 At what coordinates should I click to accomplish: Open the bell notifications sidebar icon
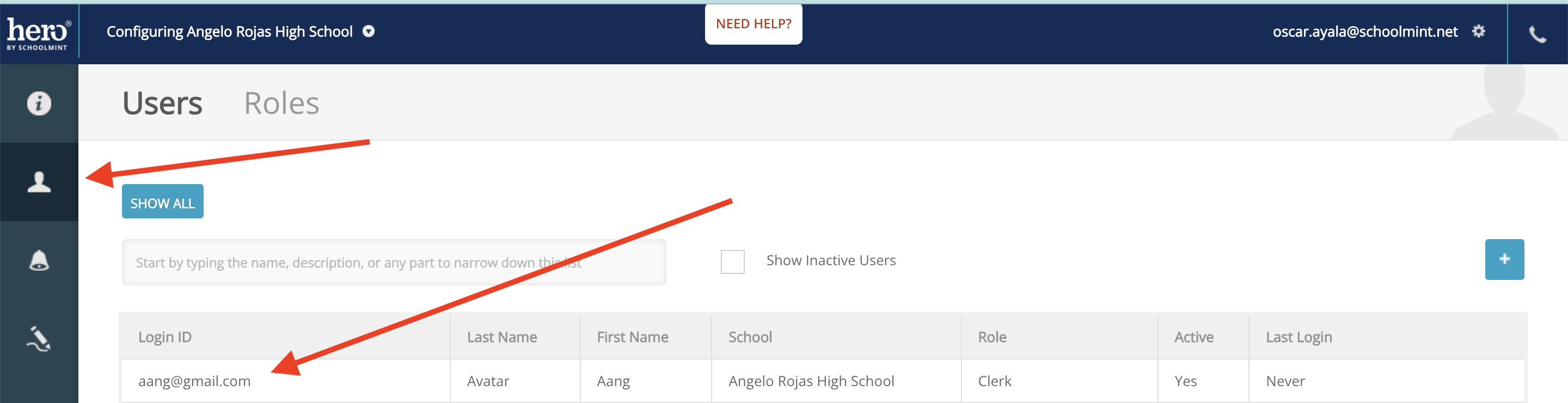[x=39, y=260]
